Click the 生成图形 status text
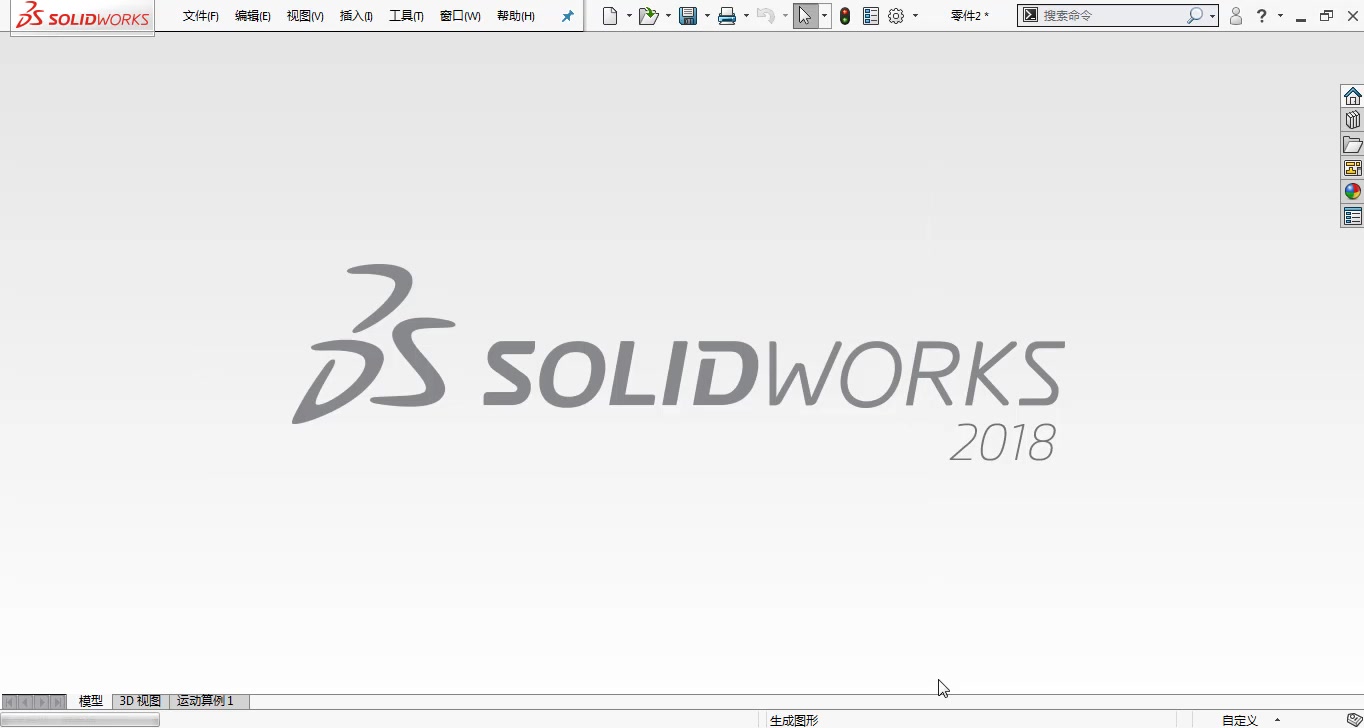 point(794,720)
